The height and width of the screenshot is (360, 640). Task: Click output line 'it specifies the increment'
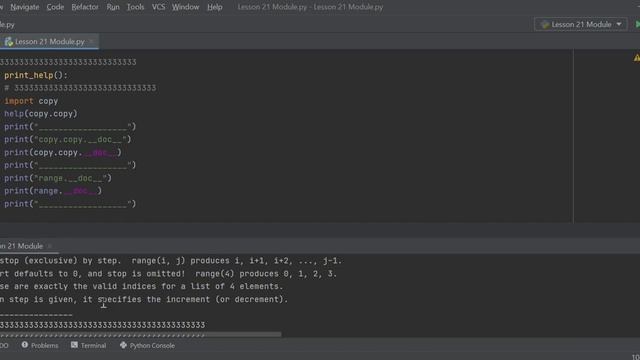(144, 300)
